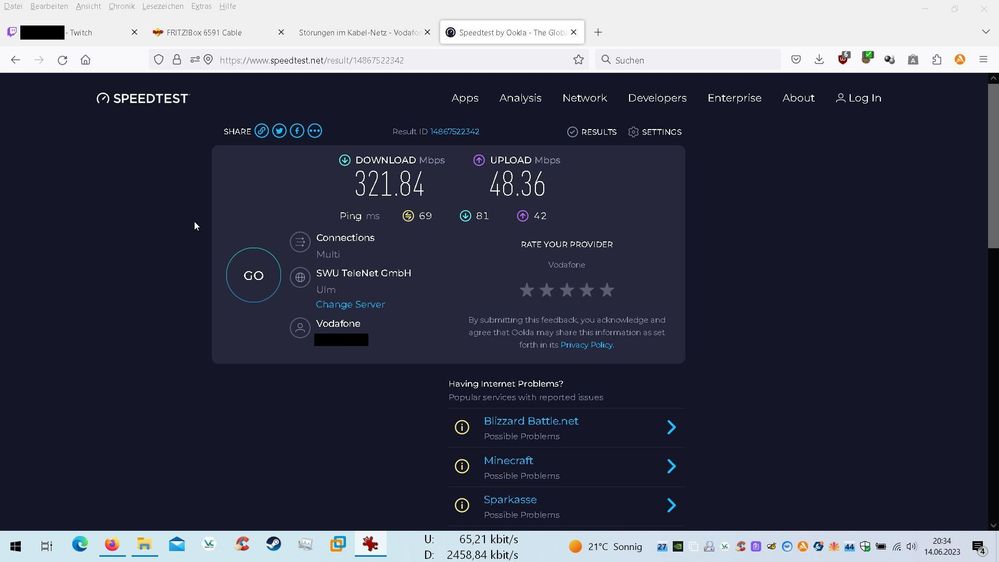Open the Firefox application menu
Image resolution: width=999 pixels, height=562 pixels.
[x=983, y=60]
